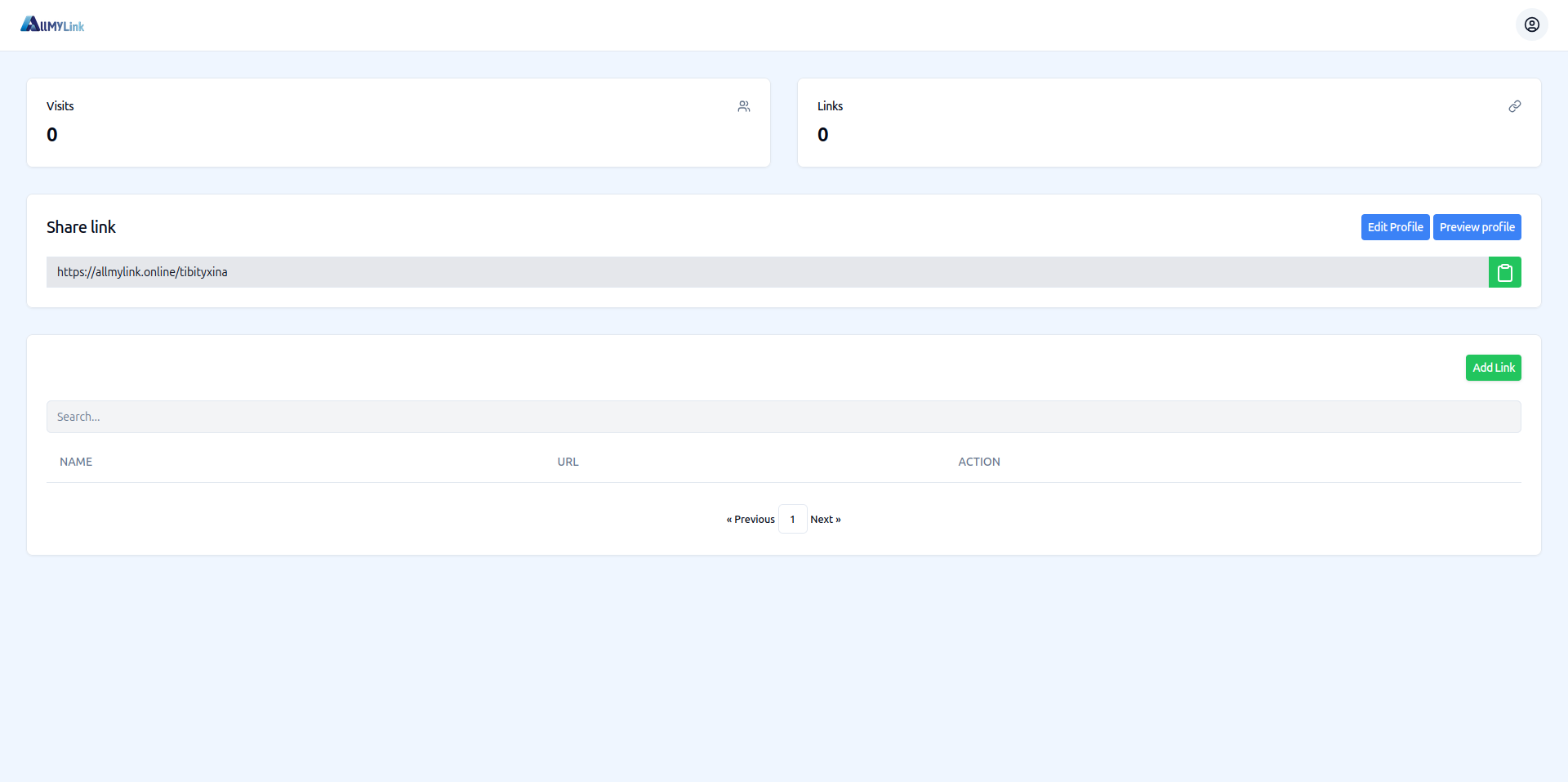Select the share link URL field

tap(767, 272)
